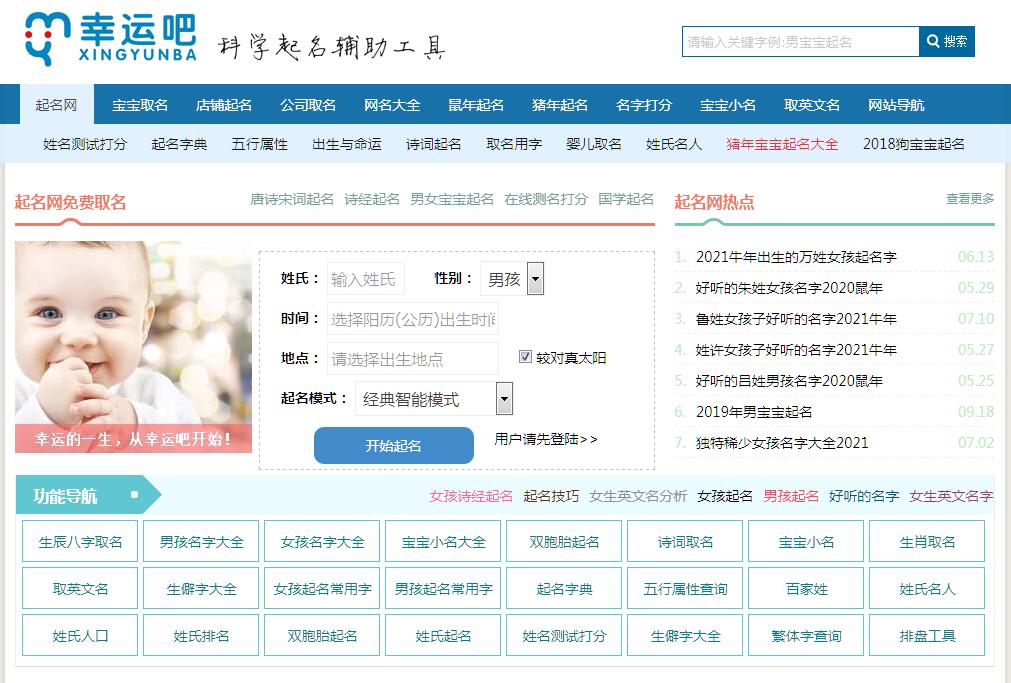Click the keyword search input box
The width and height of the screenshot is (1011, 683).
point(800,42)
